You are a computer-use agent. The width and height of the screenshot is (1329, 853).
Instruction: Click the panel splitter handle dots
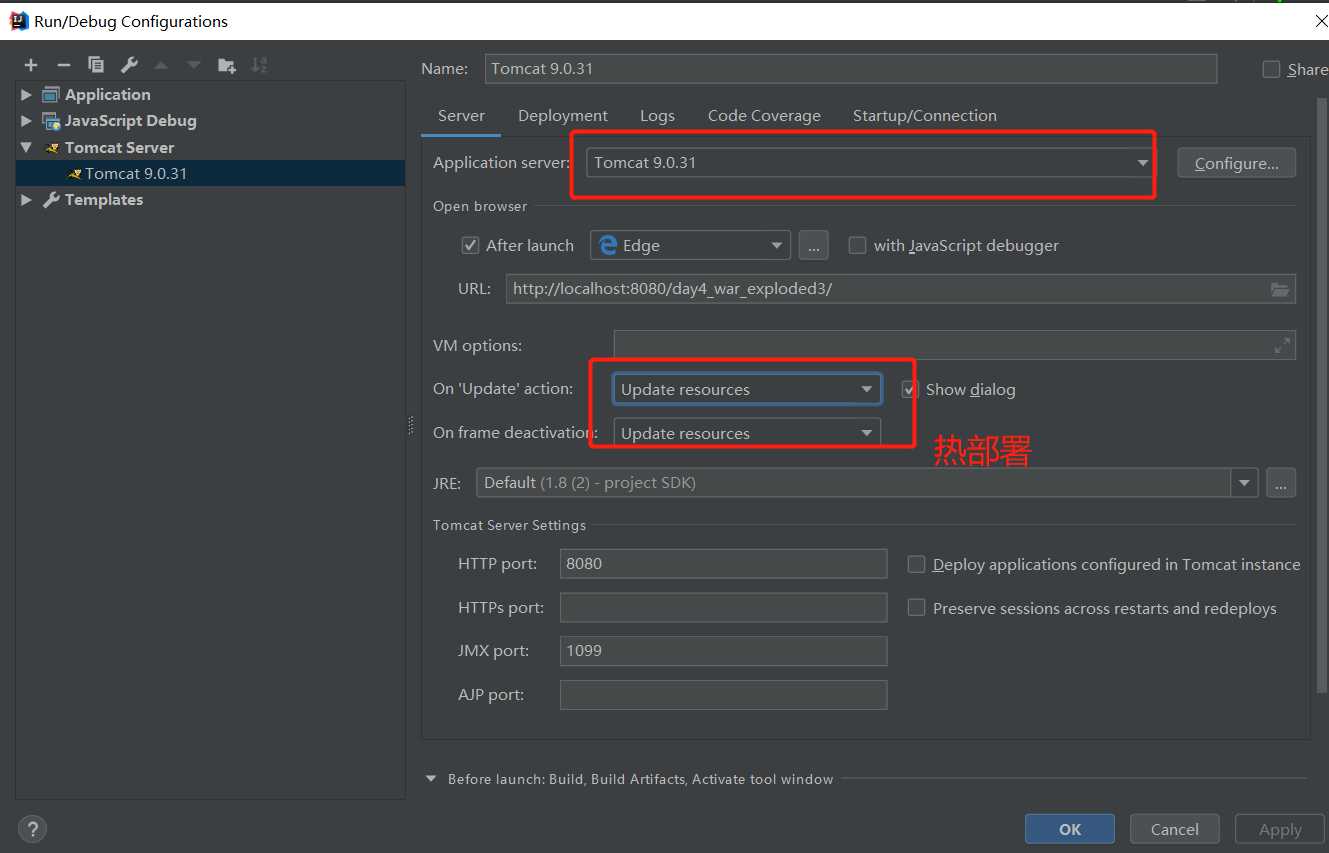(411, 426)
